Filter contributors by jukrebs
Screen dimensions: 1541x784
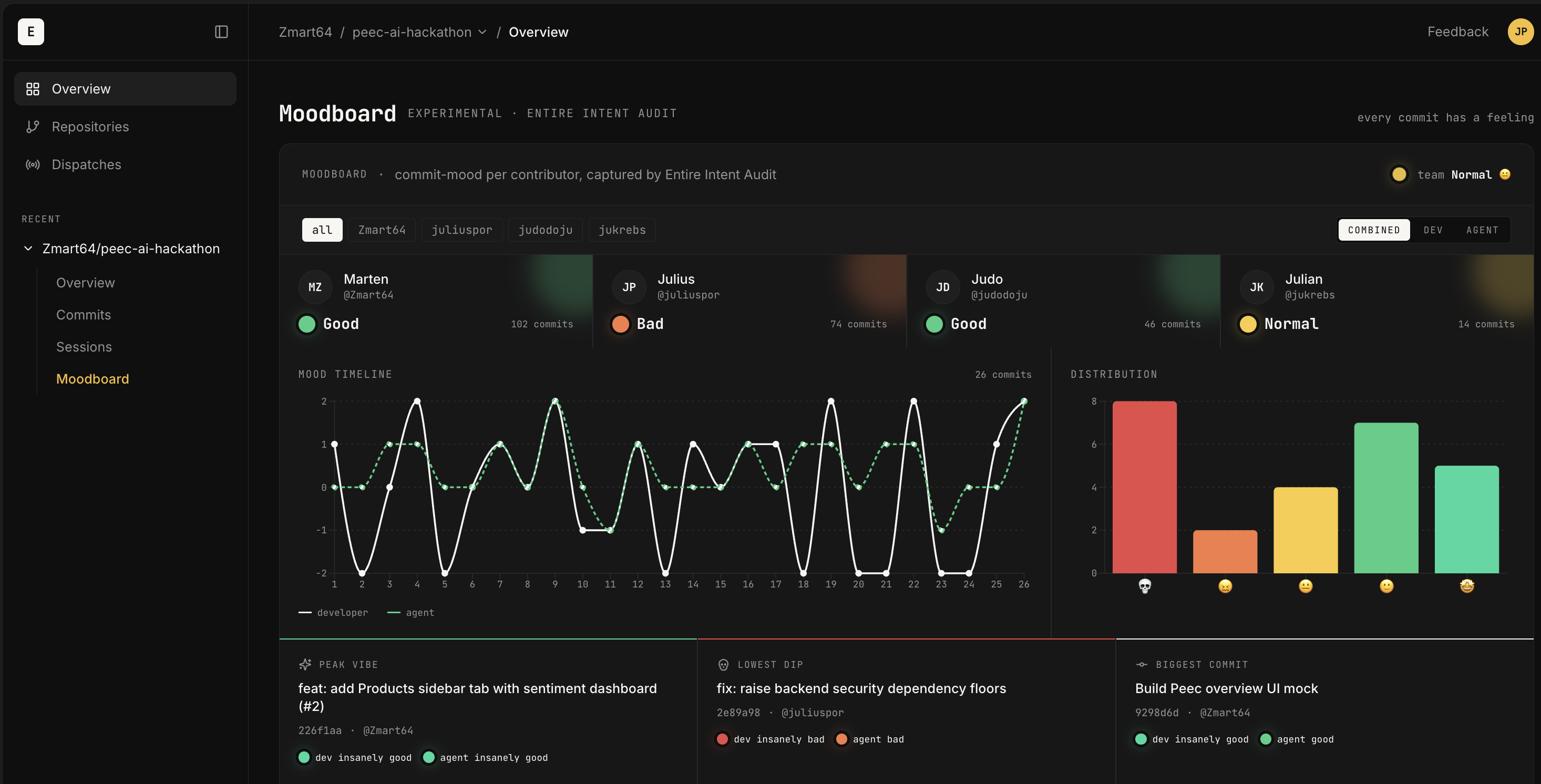[x=622, y=230]
